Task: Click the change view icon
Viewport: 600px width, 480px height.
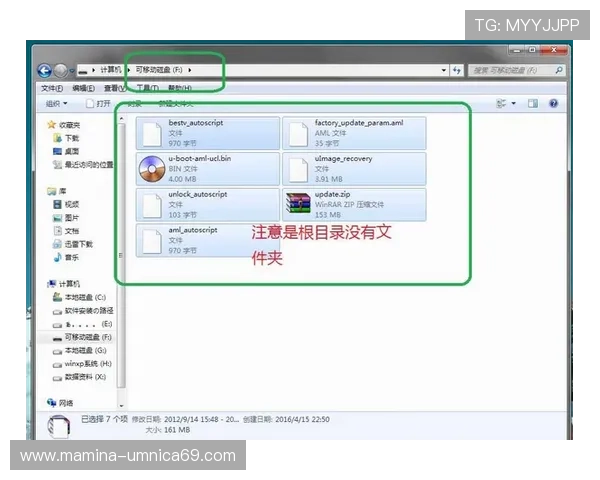Action: tap(501, 103)
